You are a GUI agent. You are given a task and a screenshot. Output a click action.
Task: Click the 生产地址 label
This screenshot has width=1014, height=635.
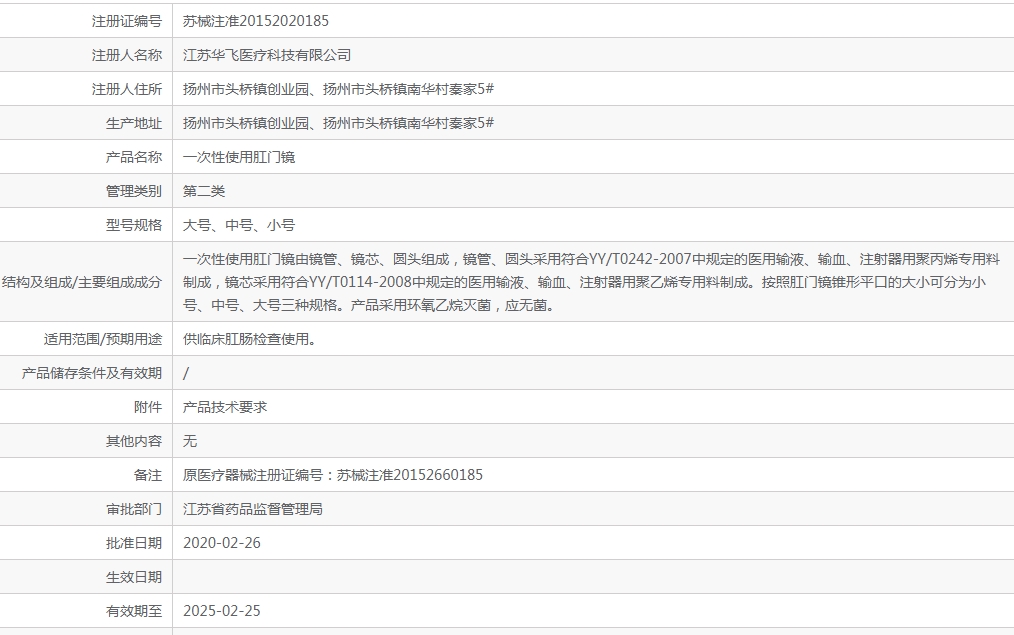pyautogui.click(x=134, y=124)
